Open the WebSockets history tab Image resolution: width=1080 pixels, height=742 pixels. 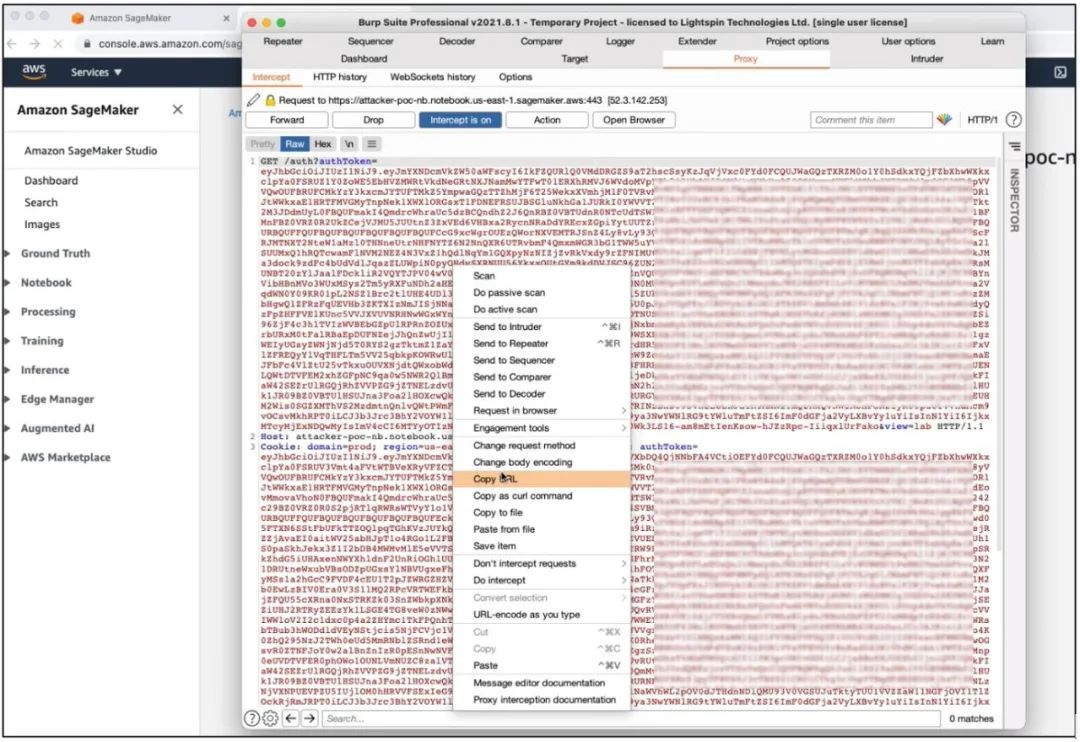coord(433,77)
